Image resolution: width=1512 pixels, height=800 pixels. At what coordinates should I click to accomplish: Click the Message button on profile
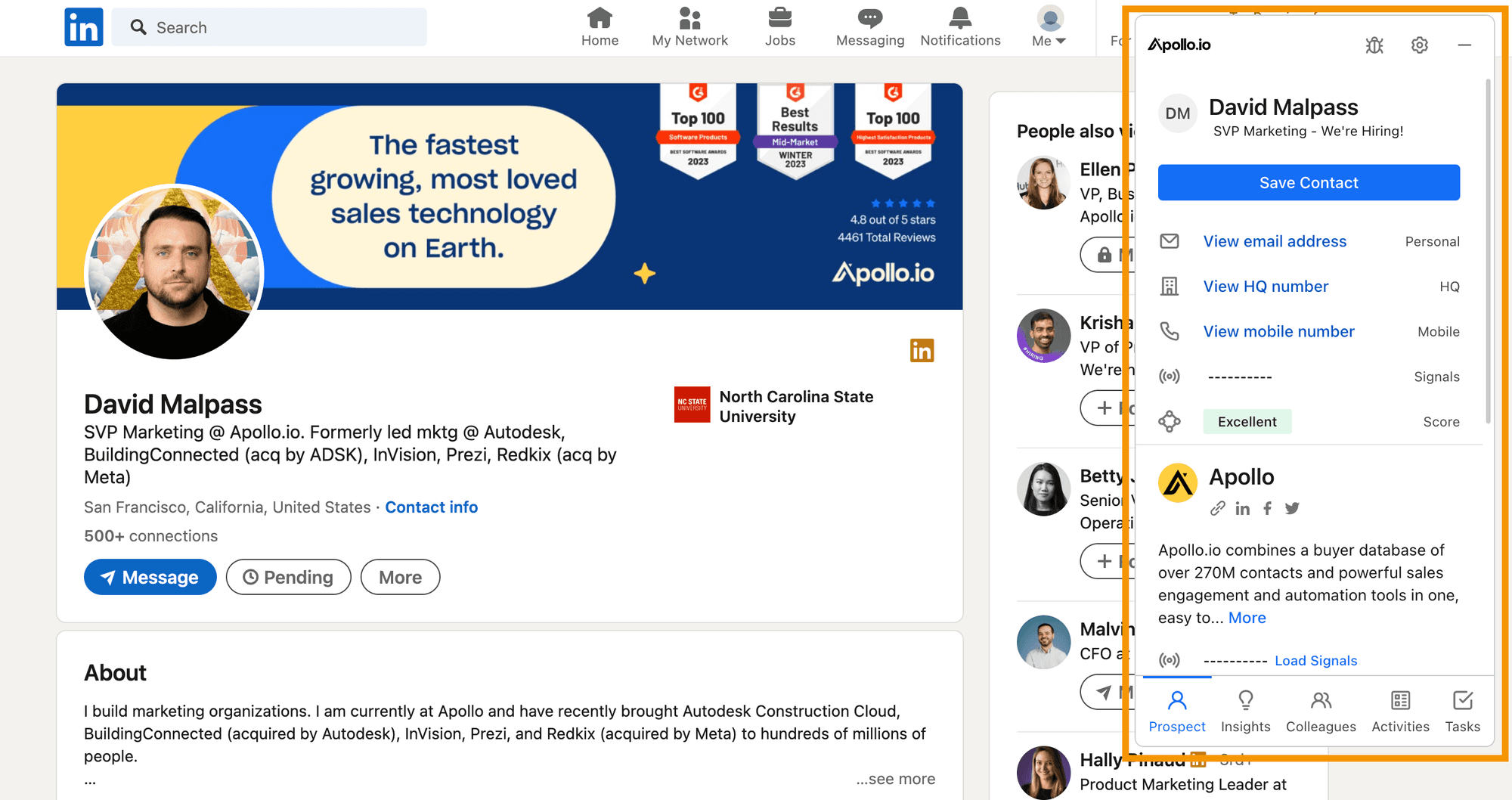150,577
